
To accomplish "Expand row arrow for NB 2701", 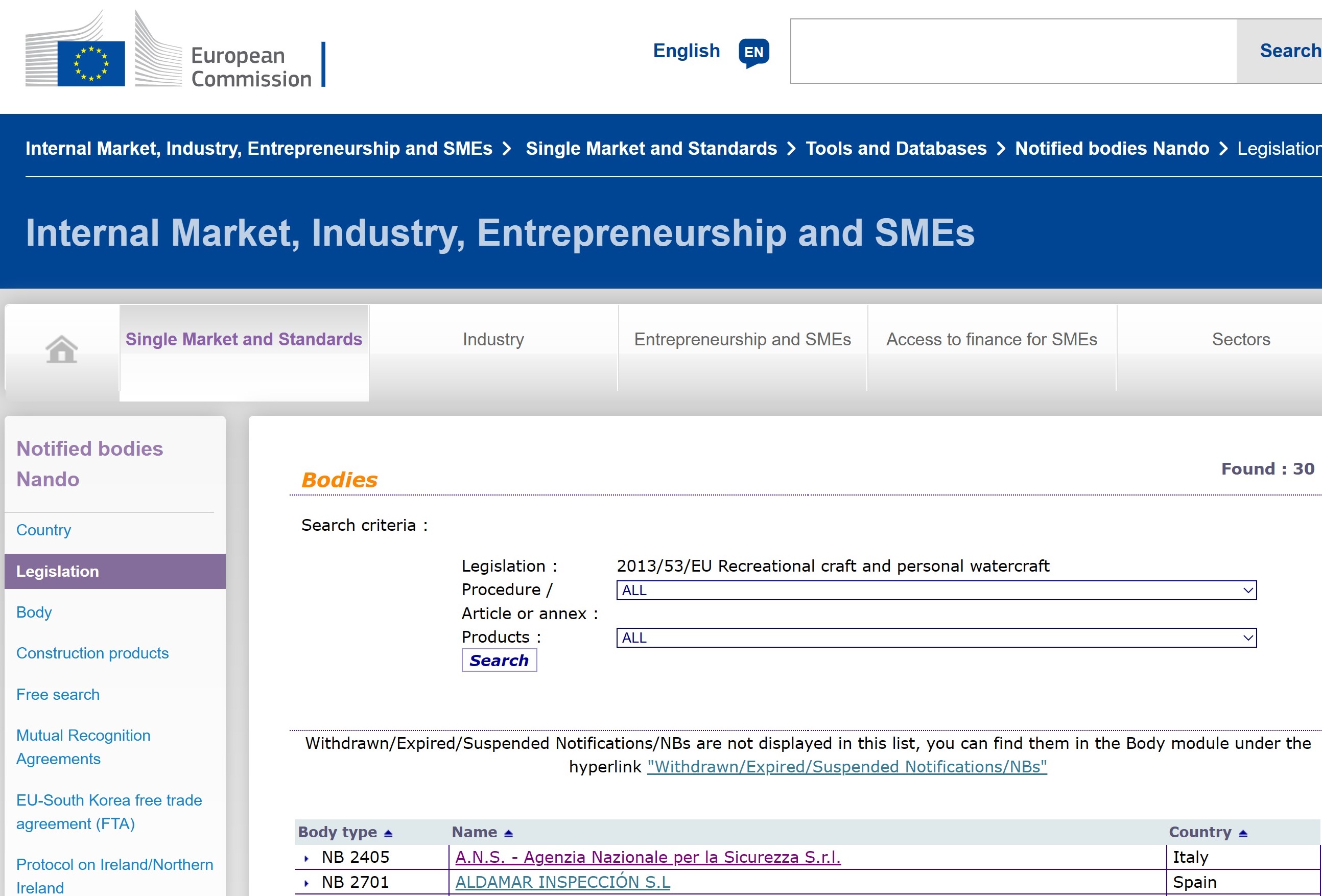I will (x=306, y=883).
